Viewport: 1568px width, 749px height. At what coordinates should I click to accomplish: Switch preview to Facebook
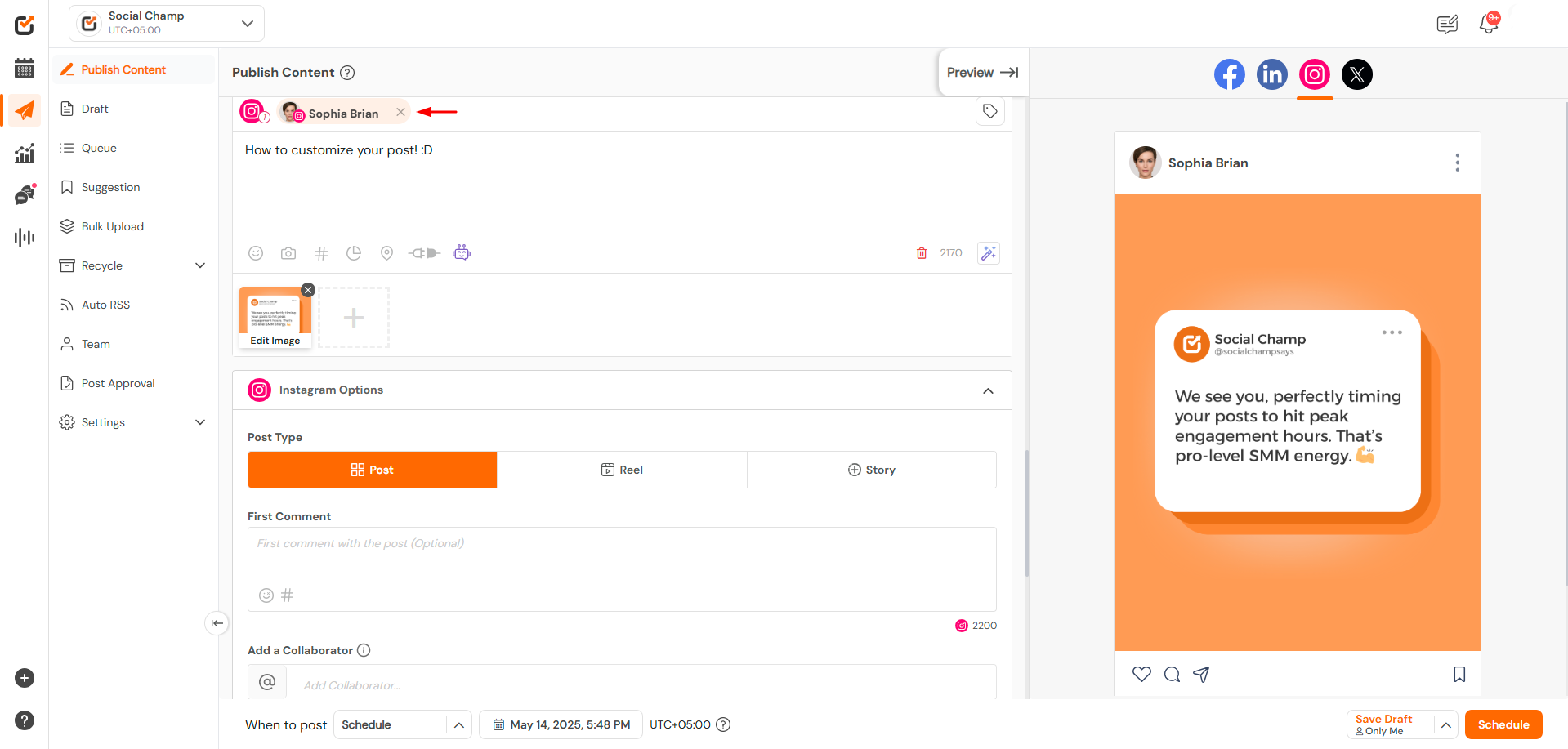(x=1230, y=74)
